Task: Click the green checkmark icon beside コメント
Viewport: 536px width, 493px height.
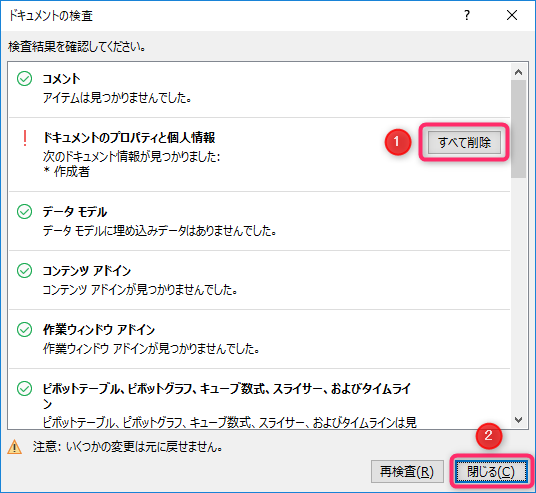Action: pyautogui.click(x=25, y=79)
